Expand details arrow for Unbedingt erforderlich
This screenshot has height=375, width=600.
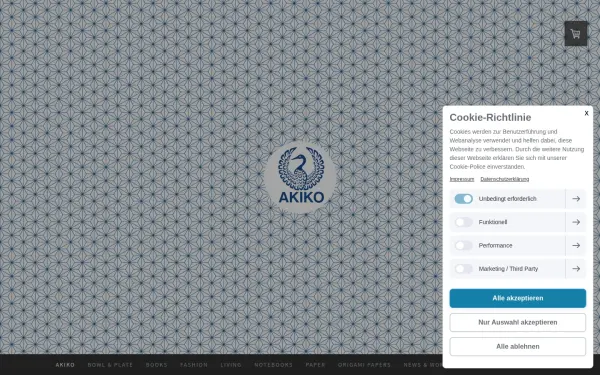click(x=576, y=199)
